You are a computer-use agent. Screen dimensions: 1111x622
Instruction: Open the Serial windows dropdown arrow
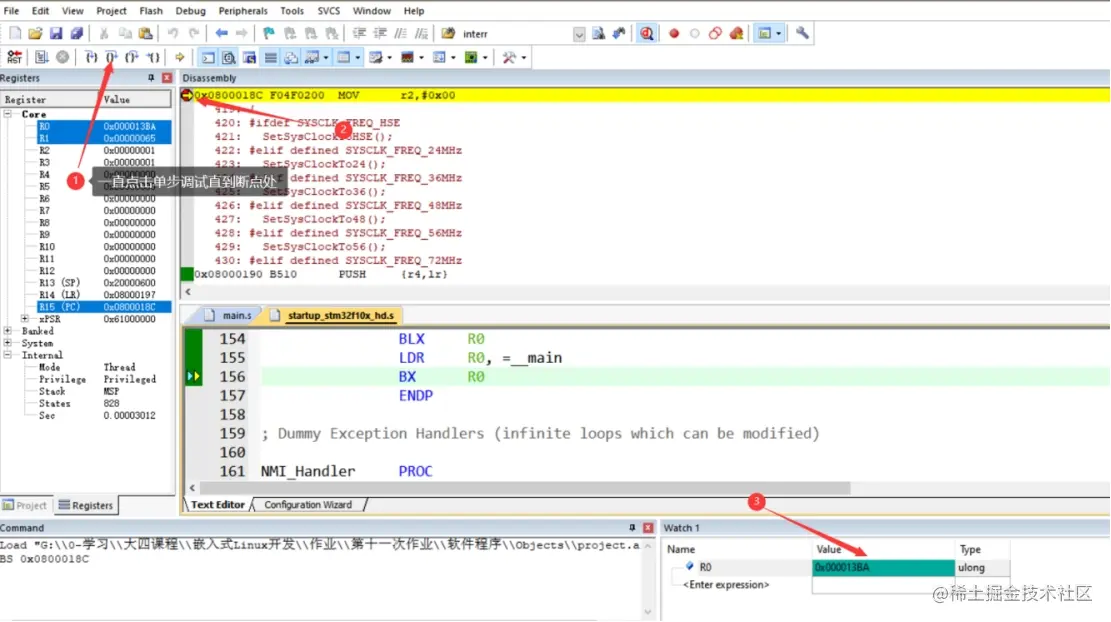tap(390, 57)
